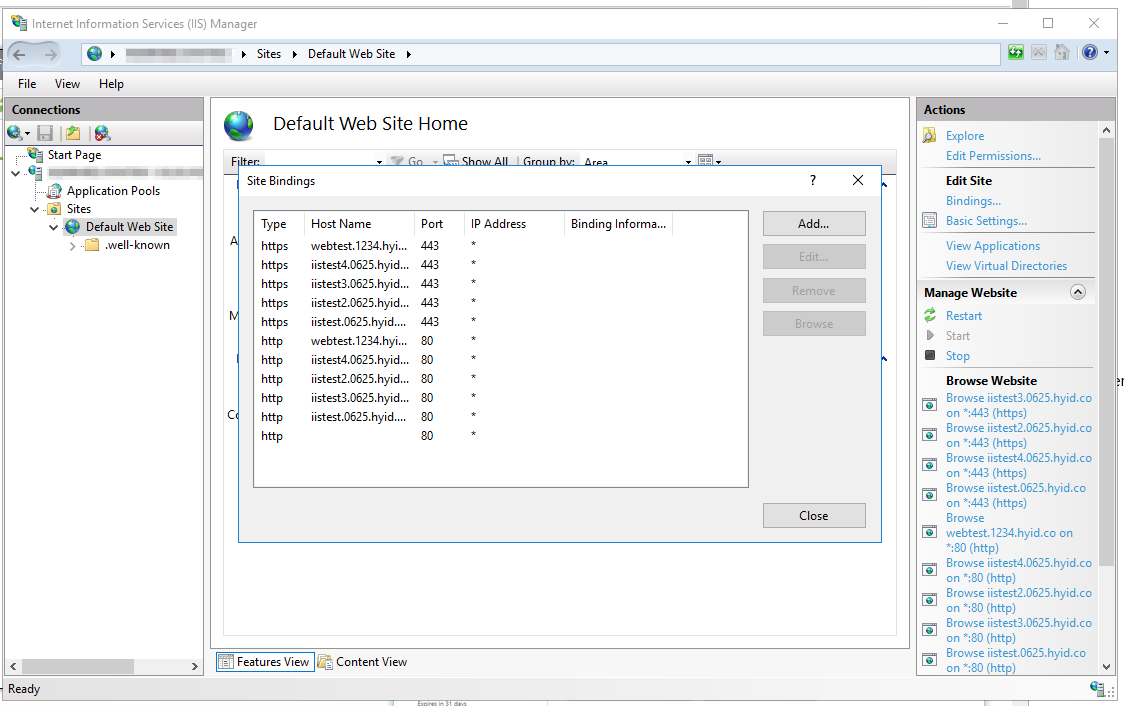Viewport: 1124px width, 706px height.
Task: Select Application Pools in the Connections tree
Action: click(x=113, y=191)
